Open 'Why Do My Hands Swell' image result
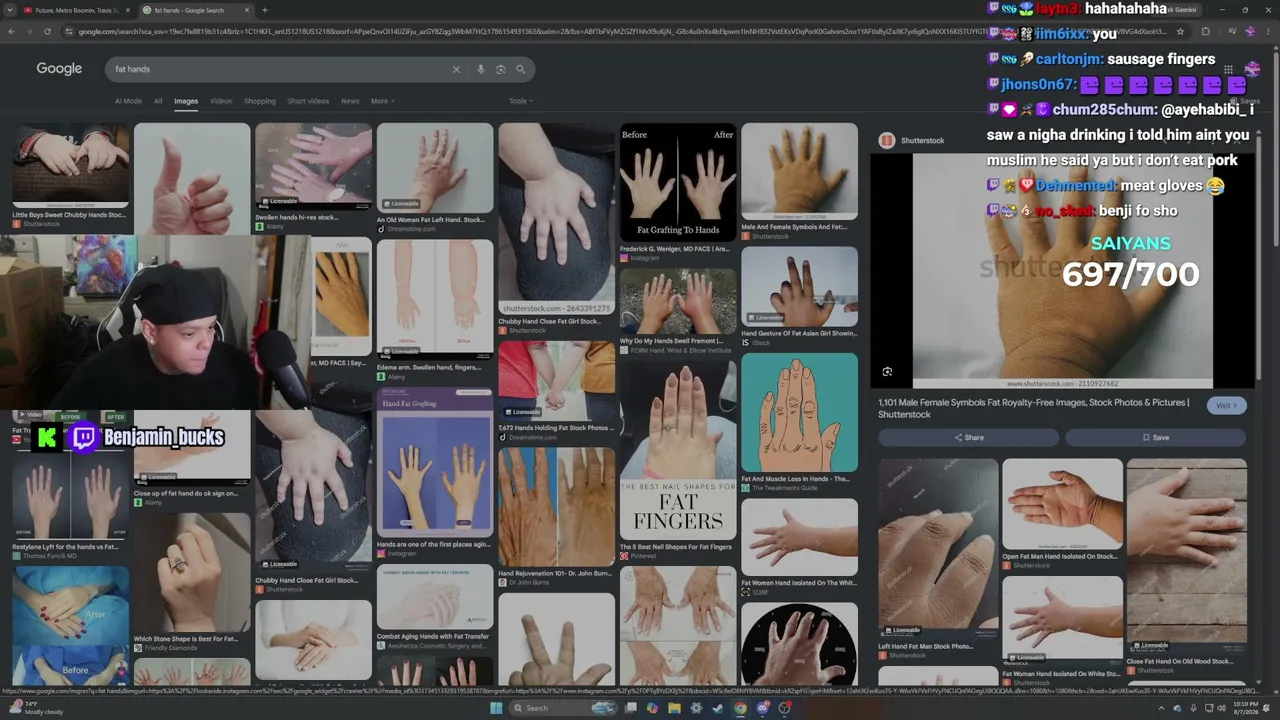The height and width of the screenshot is (720, 1280). click(678, 301)
